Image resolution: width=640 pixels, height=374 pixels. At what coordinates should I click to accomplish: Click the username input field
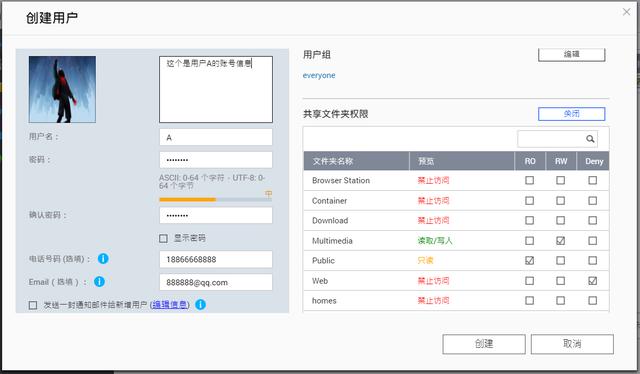216,138
